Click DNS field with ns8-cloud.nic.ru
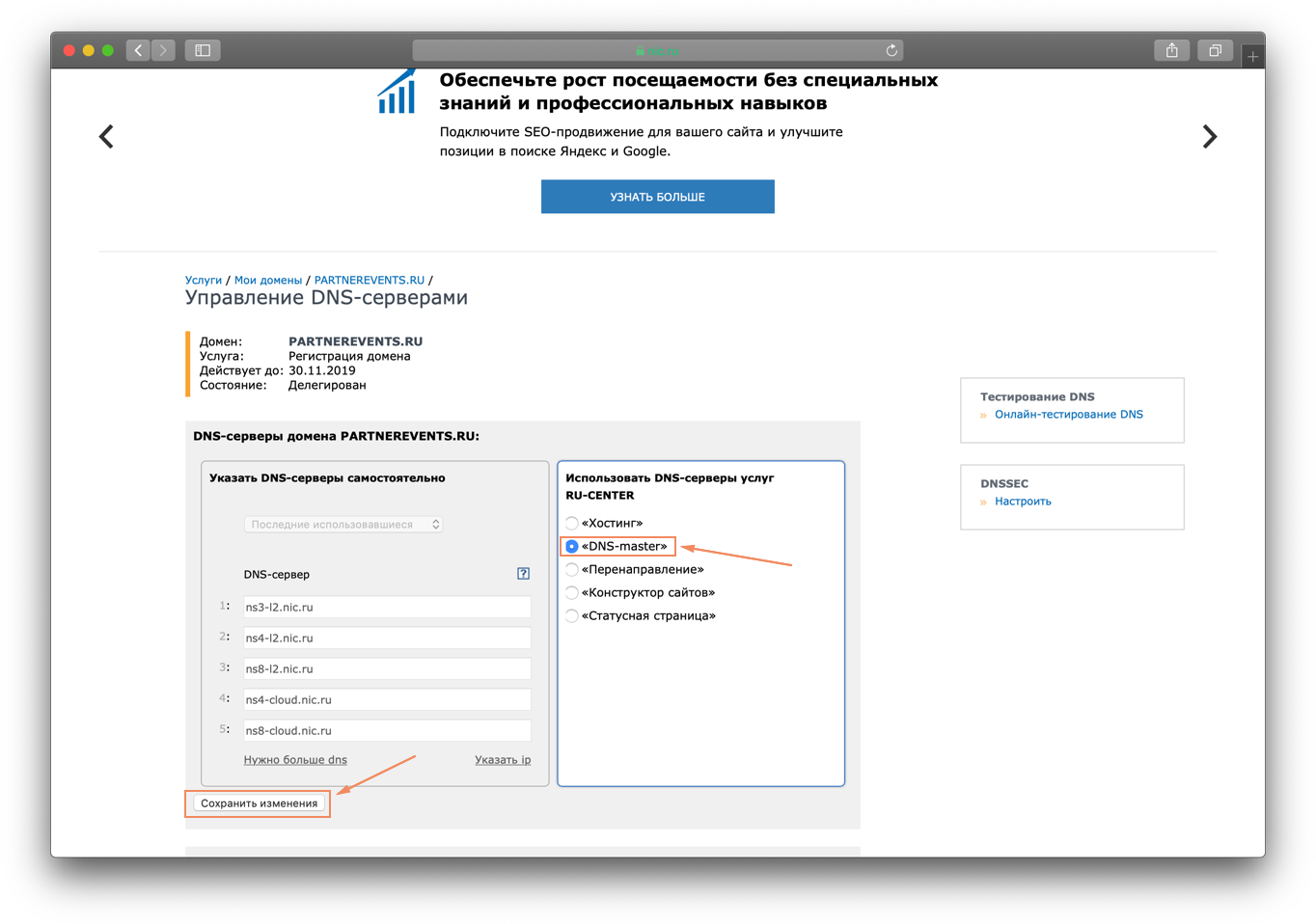The width and height of the screenshot is (1316, 924). 387,730
